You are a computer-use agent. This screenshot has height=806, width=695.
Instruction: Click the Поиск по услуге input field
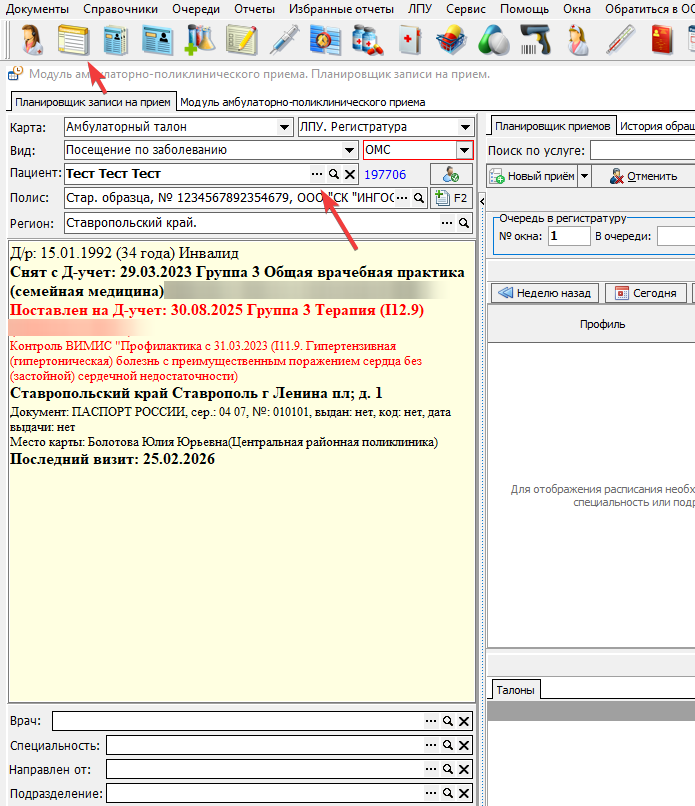643,151
